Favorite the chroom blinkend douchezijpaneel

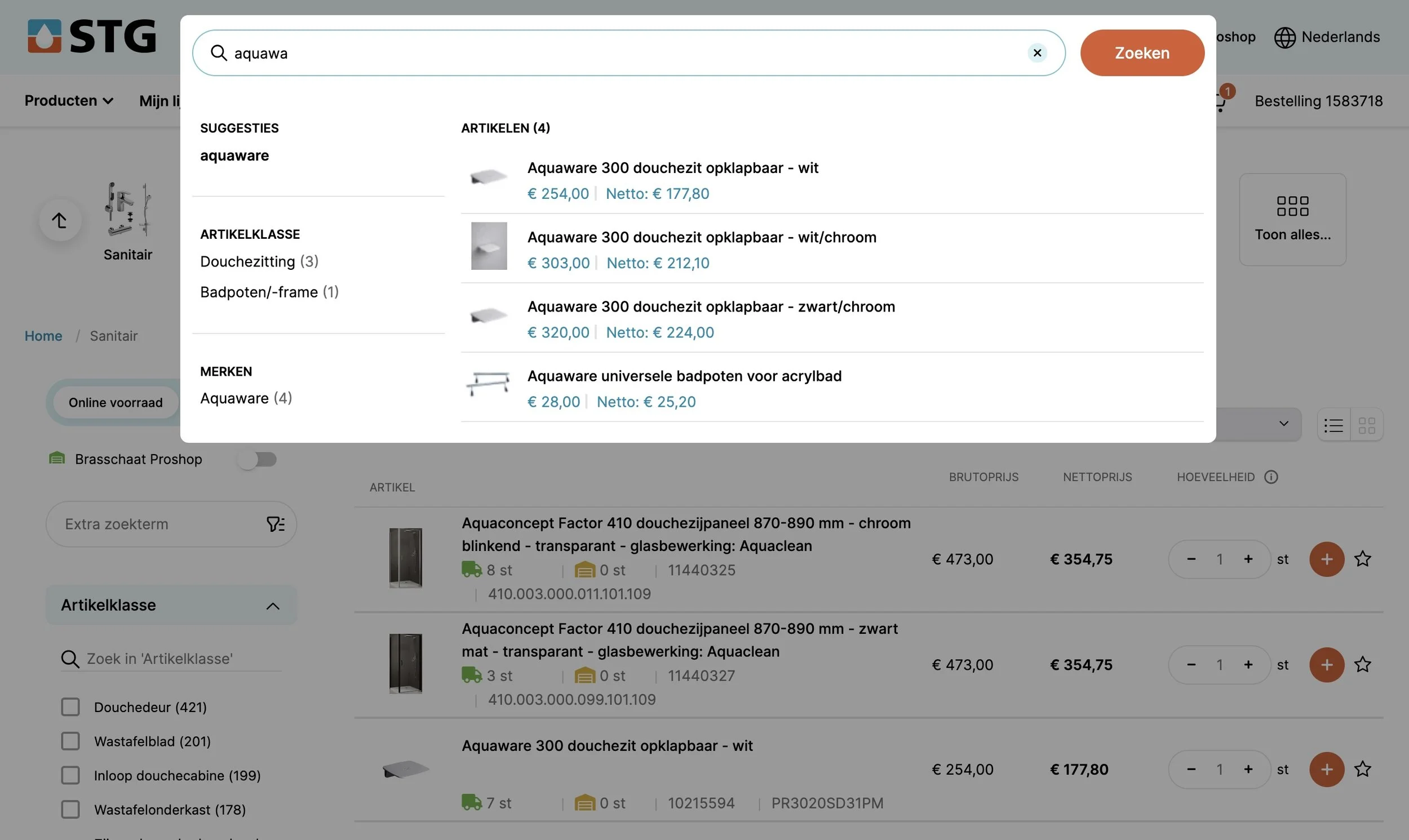(1362, 559)
